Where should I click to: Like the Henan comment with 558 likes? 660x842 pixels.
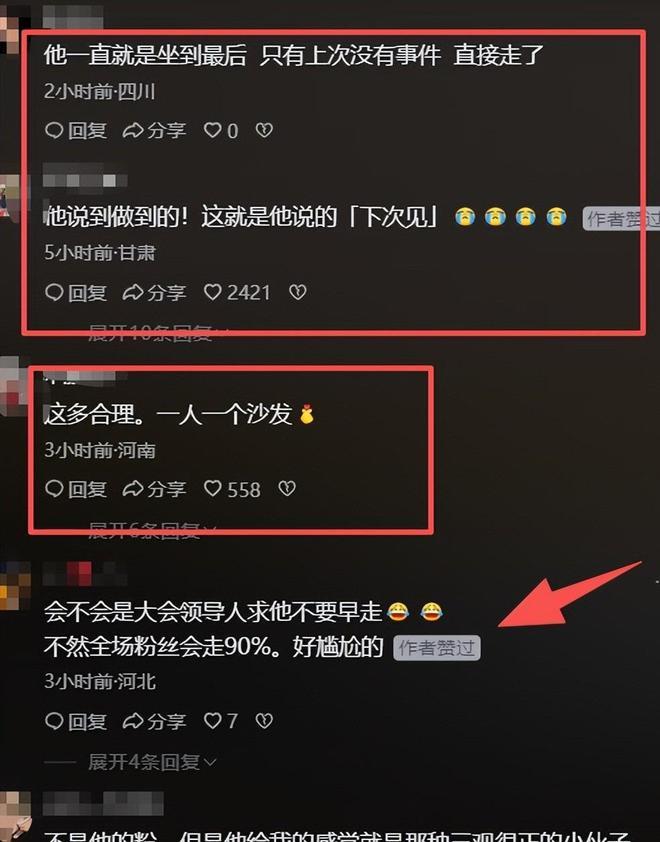click(213, 489)
